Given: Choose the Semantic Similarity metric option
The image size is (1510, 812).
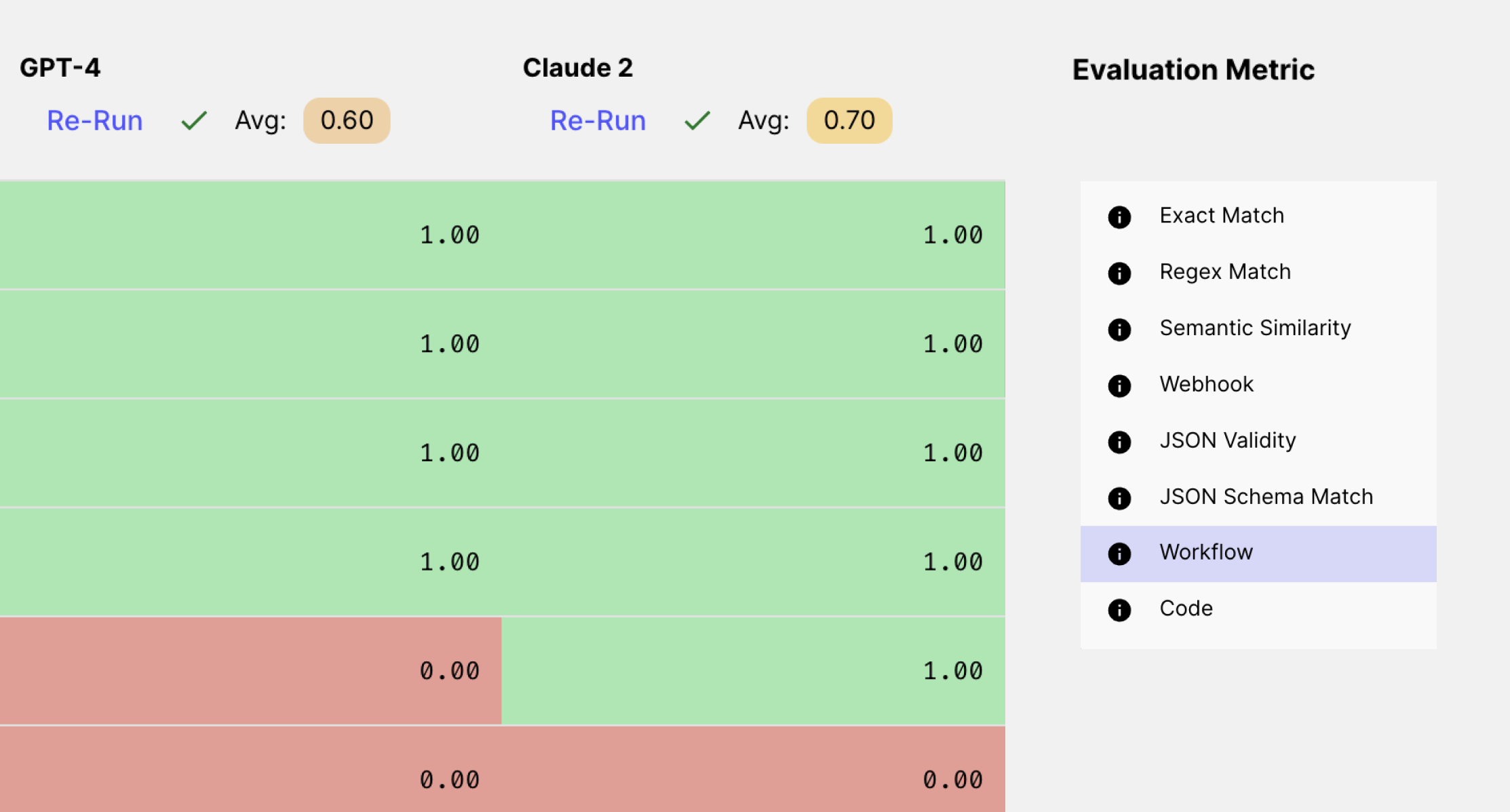Looking at the screenshot, I should (1255, 328).
